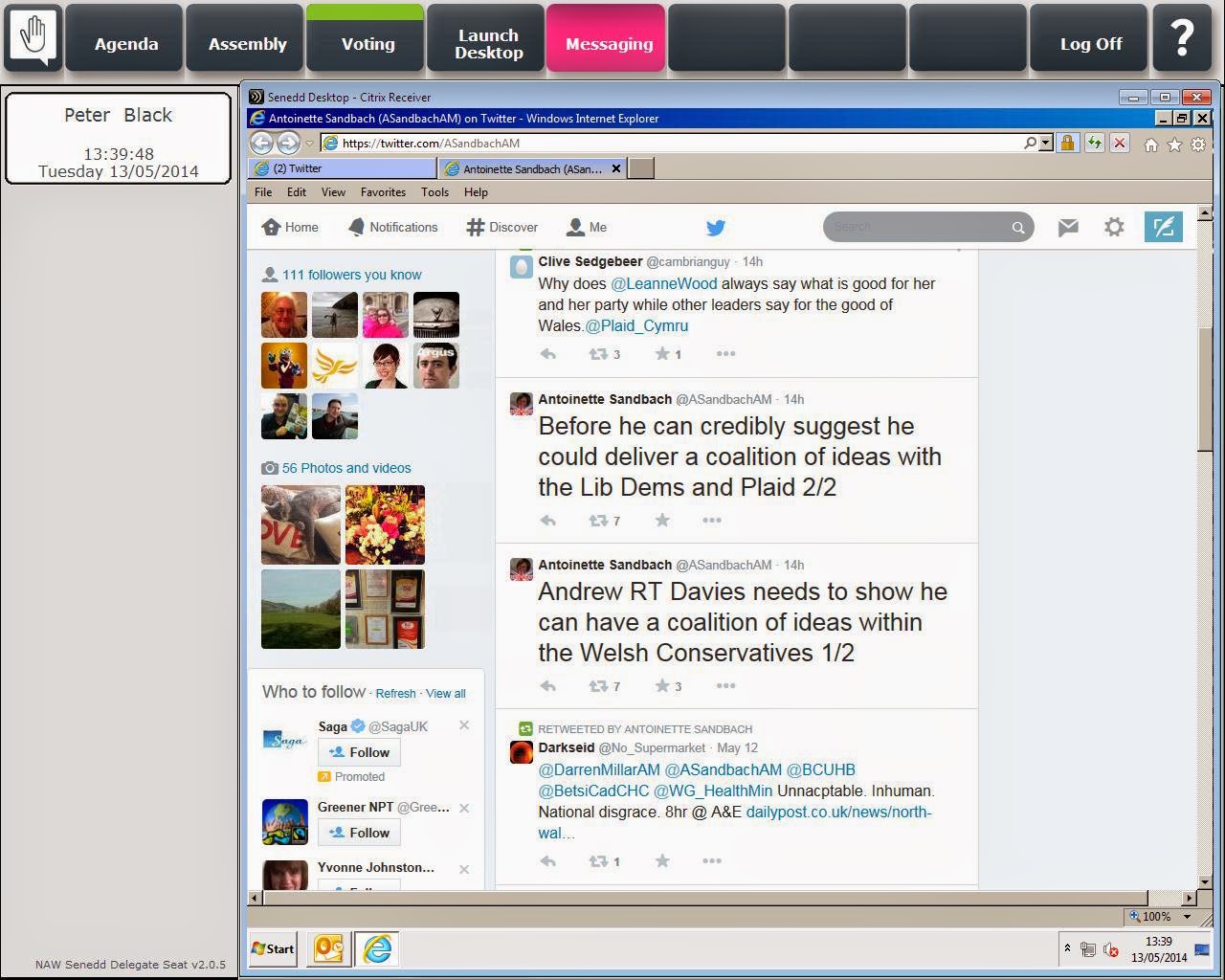Click the raise-hand request icon
This screenshot has width=1225, height=980.
[x=33, y=37]
